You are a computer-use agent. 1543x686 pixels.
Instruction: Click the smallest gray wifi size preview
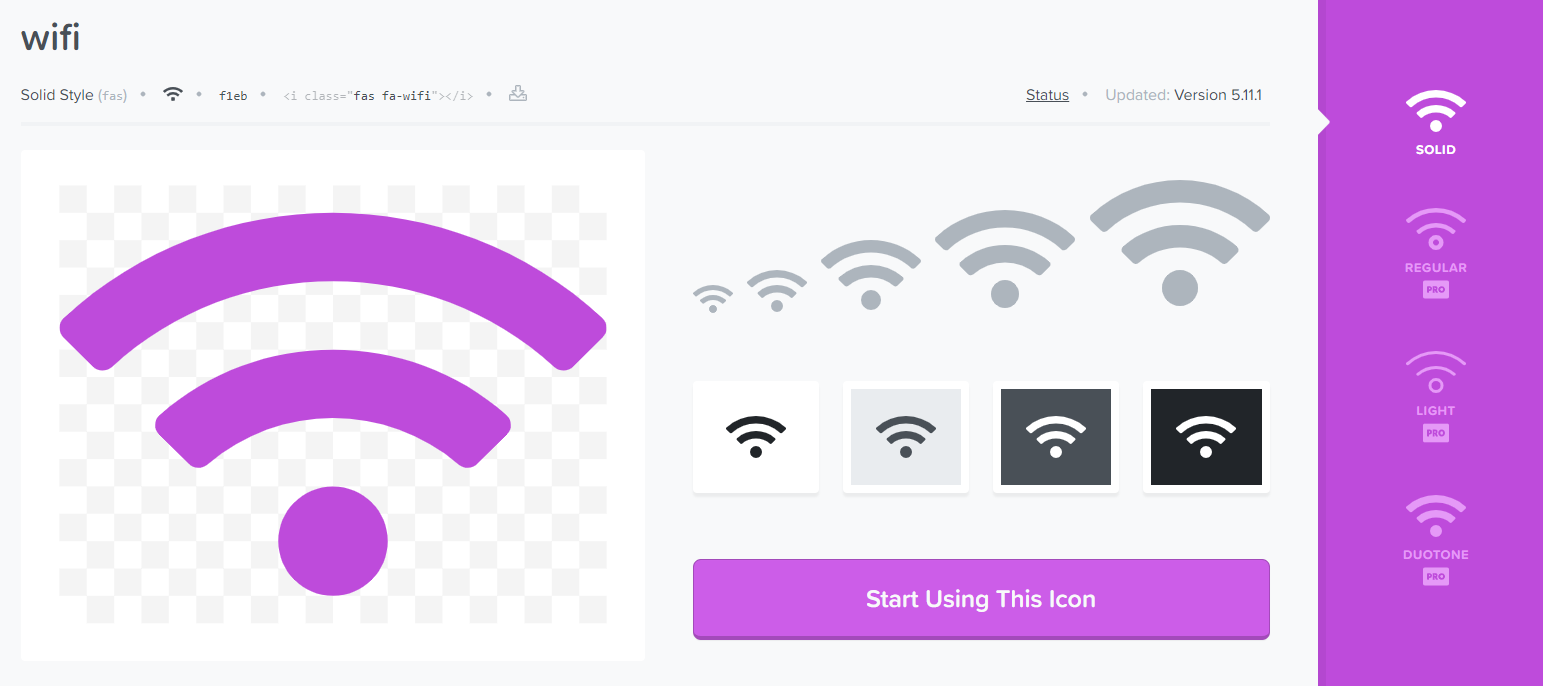pyautogui.click(x=713, y=299)
